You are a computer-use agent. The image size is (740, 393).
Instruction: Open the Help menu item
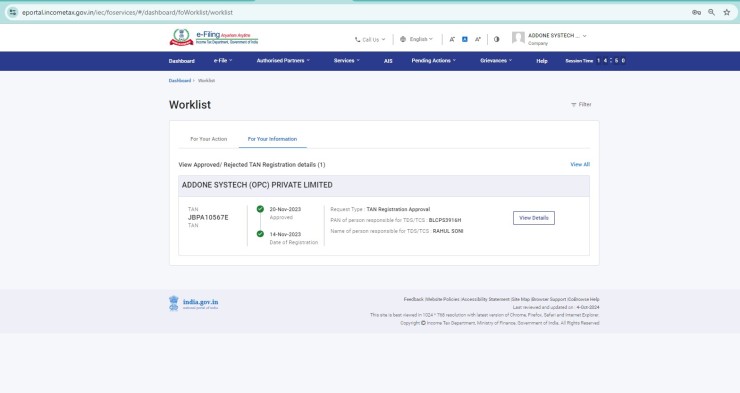coord(542,61)
